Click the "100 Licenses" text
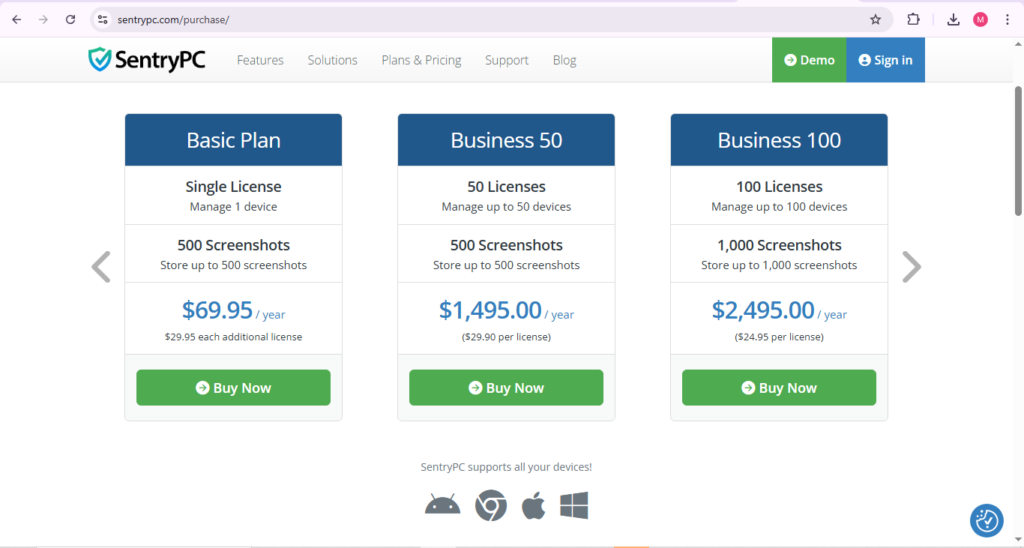This screenshot has width=1024, height=548. (x=779, y=186)
